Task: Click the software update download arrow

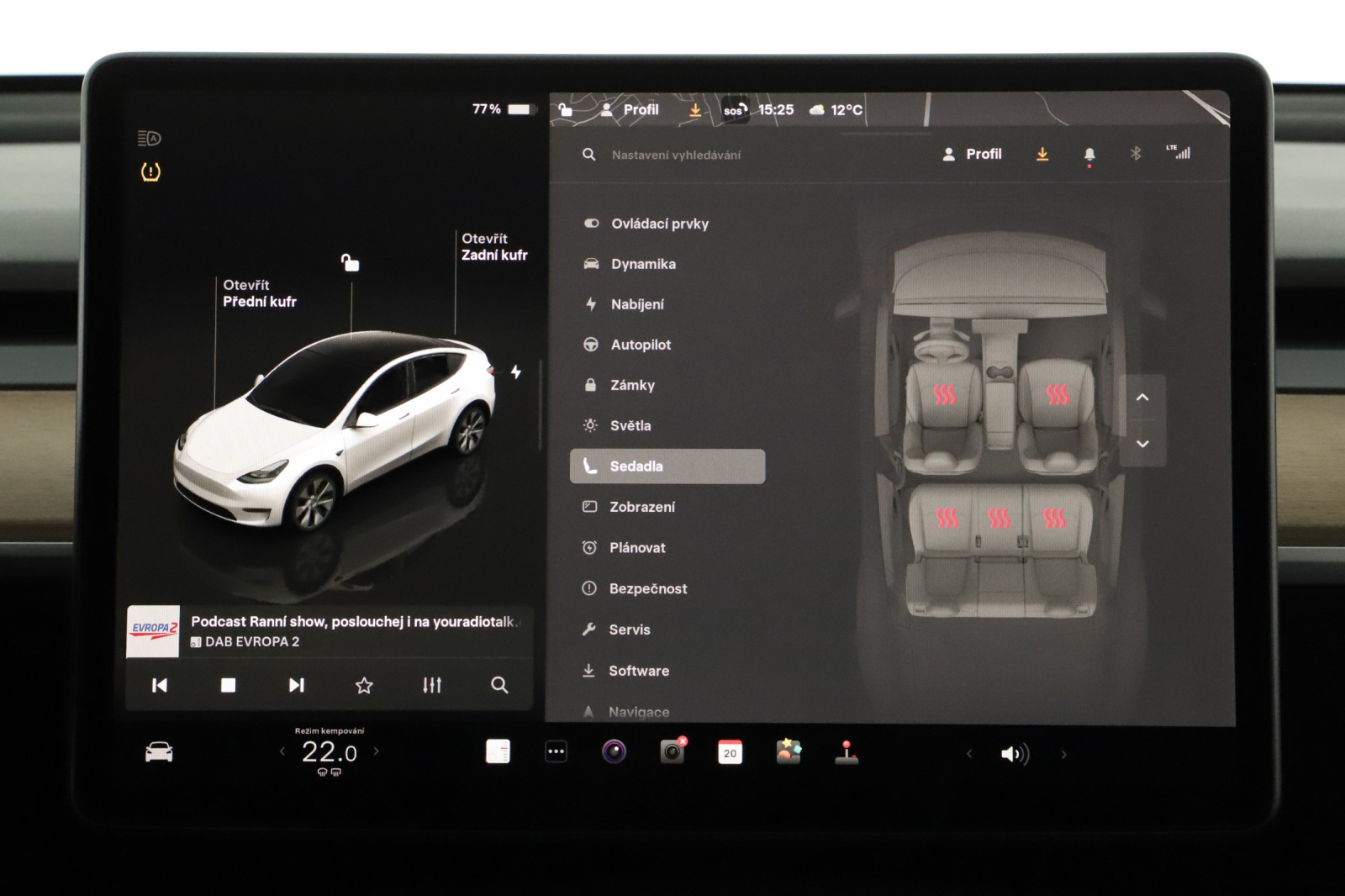Action: pyautogui.click(x=1042, y=154)
